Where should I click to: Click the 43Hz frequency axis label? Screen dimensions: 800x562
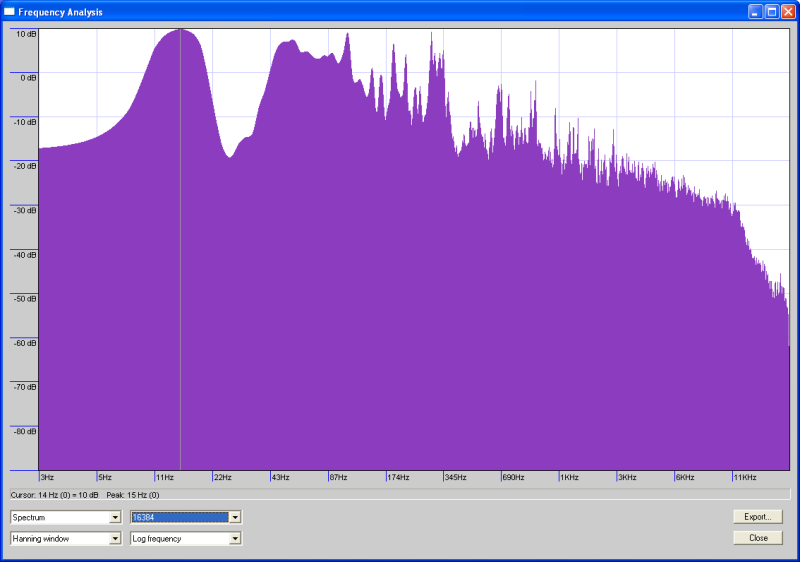coord(281,478)
